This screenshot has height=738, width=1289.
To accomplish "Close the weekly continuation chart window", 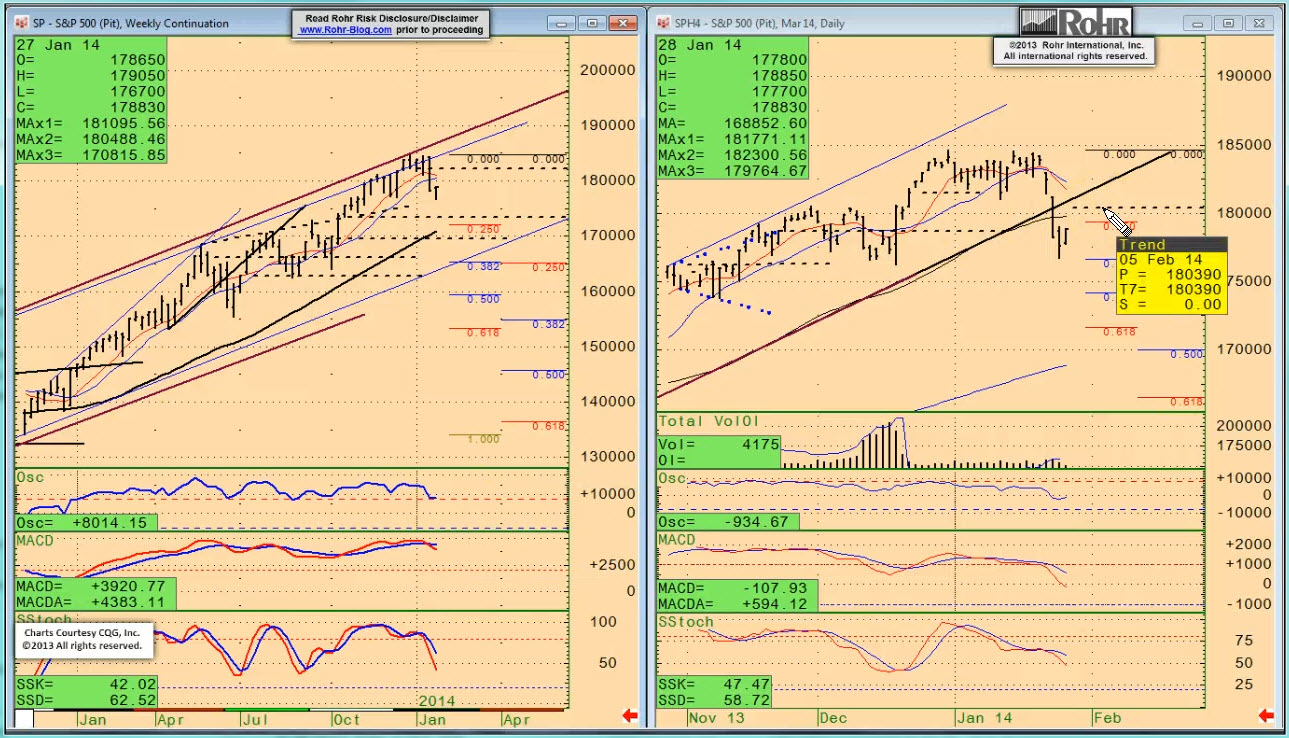I will (626, 23).
